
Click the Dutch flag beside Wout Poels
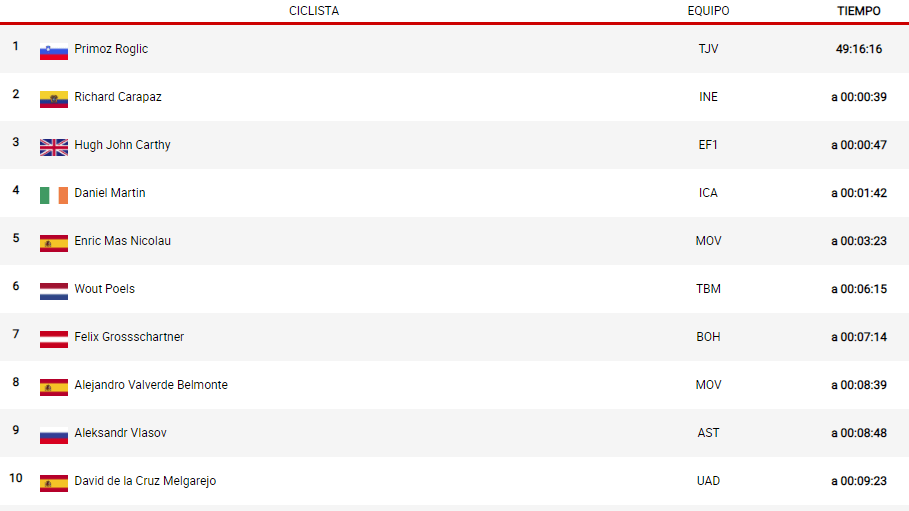click(53, 291)
